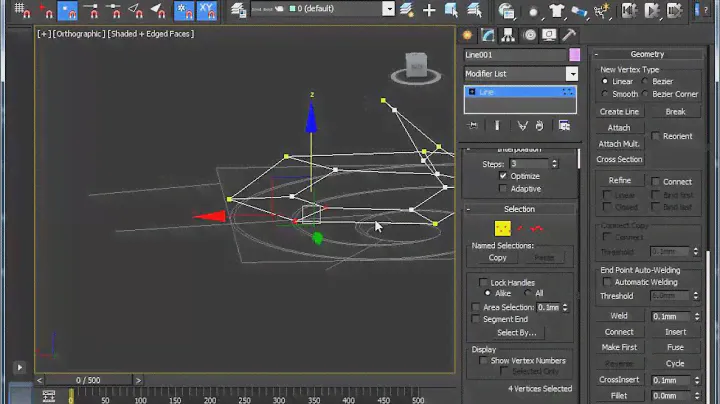The image size is (720, 404).
Task: Click the Pin Stack icon
Action: tap(474, 126)
